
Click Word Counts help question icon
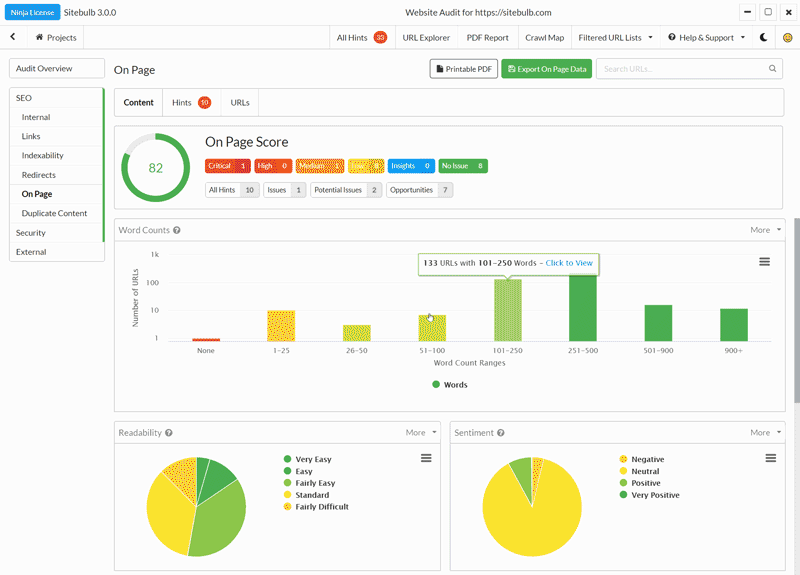pos(177,230)
